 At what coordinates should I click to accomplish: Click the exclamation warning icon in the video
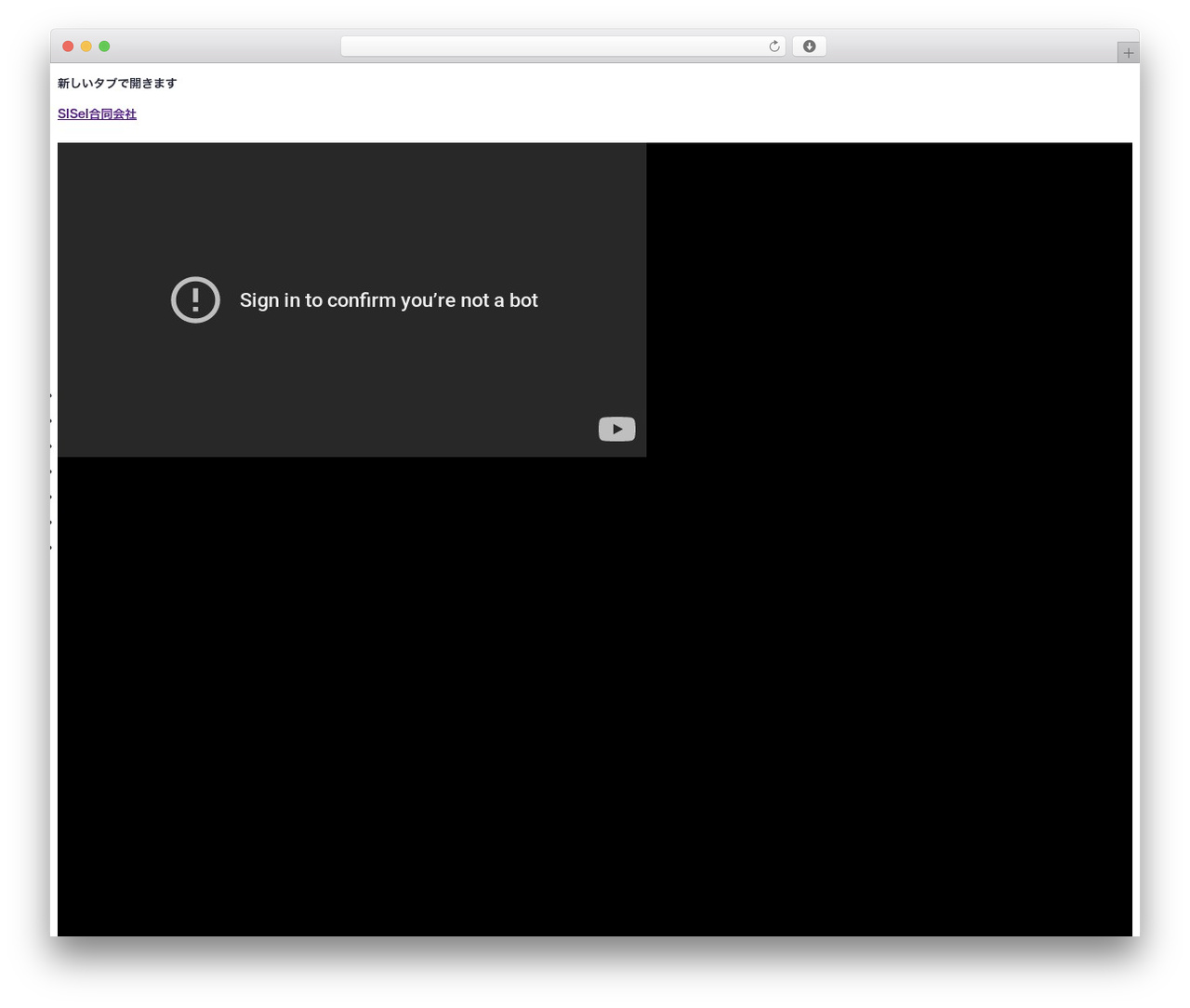[x=195, y=299]
